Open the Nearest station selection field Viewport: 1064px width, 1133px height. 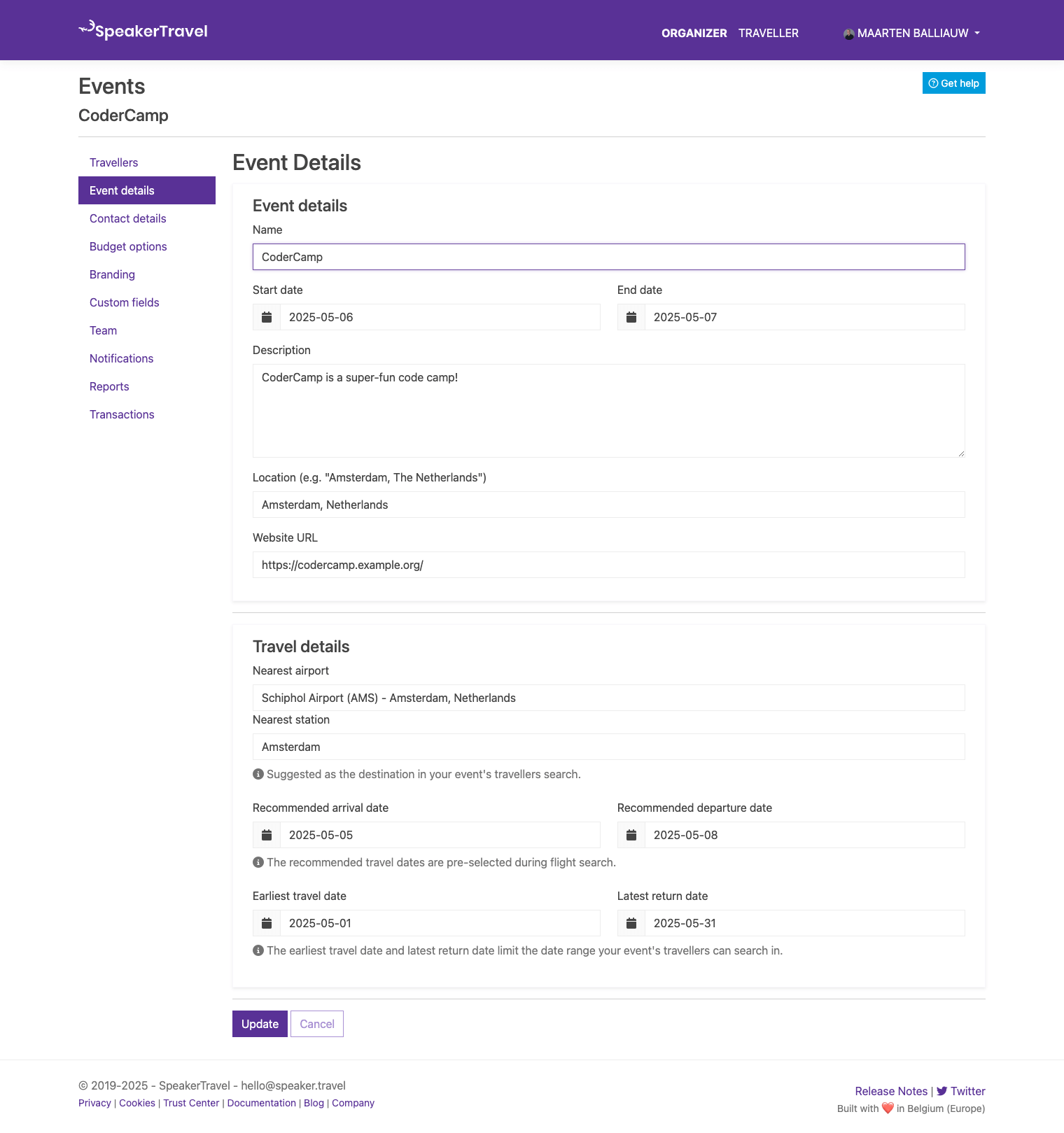tap(608, 747)
